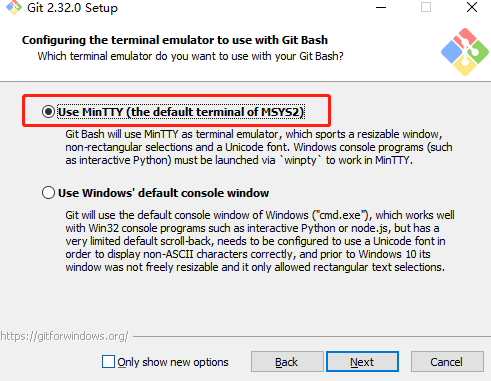Close the Git Setup window

(x=472, y=7)
